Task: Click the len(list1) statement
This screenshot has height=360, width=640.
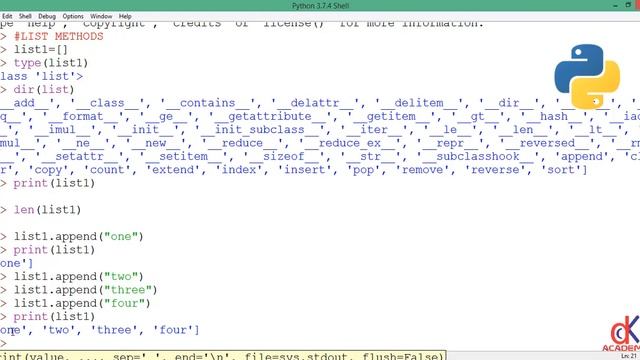Action: [47, 210]
